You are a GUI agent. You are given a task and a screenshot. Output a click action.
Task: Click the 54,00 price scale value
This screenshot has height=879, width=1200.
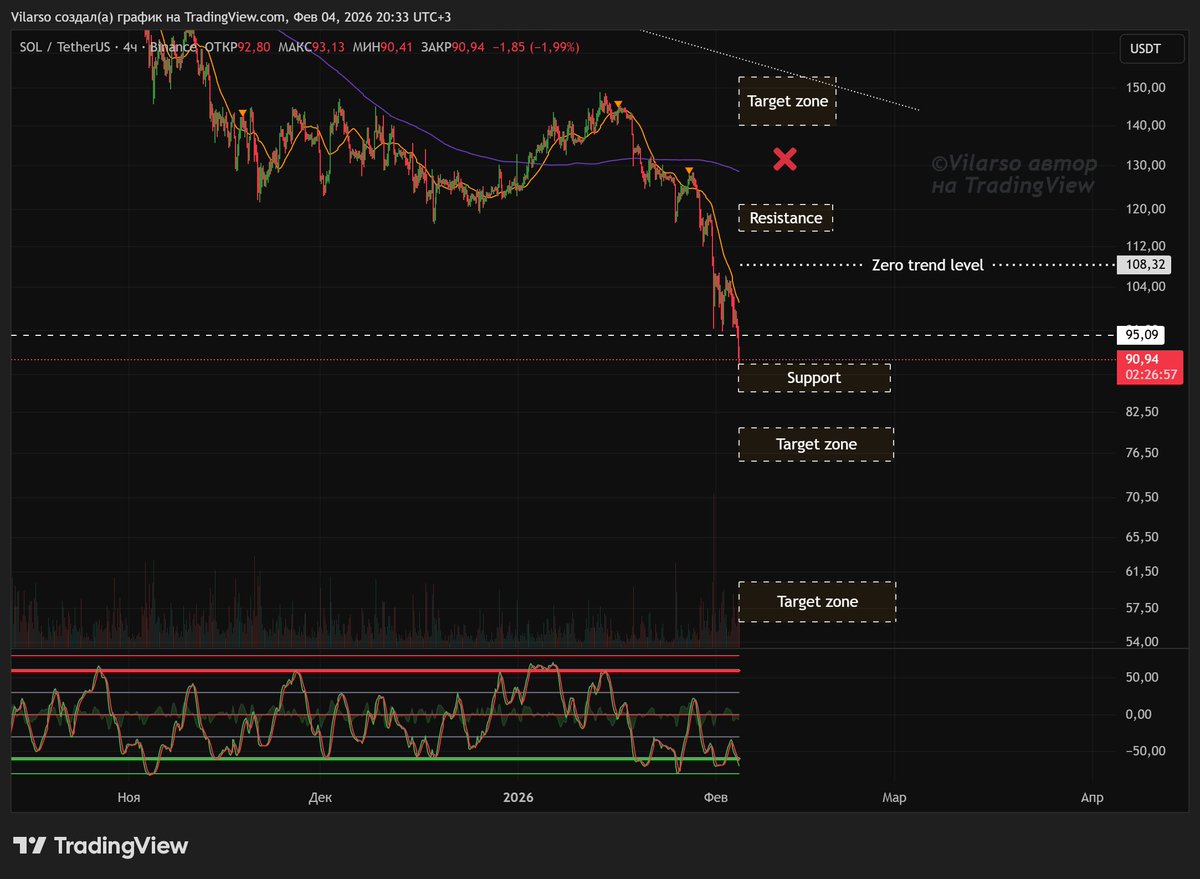pos(1141,642)
